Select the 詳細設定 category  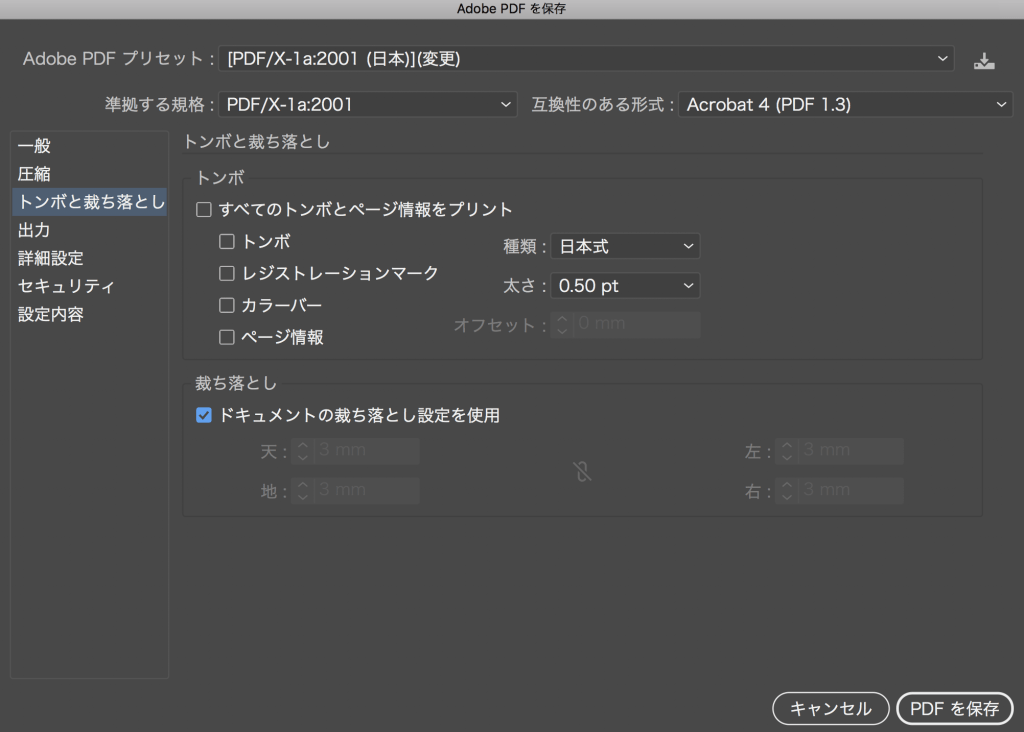tap(89, 258)
